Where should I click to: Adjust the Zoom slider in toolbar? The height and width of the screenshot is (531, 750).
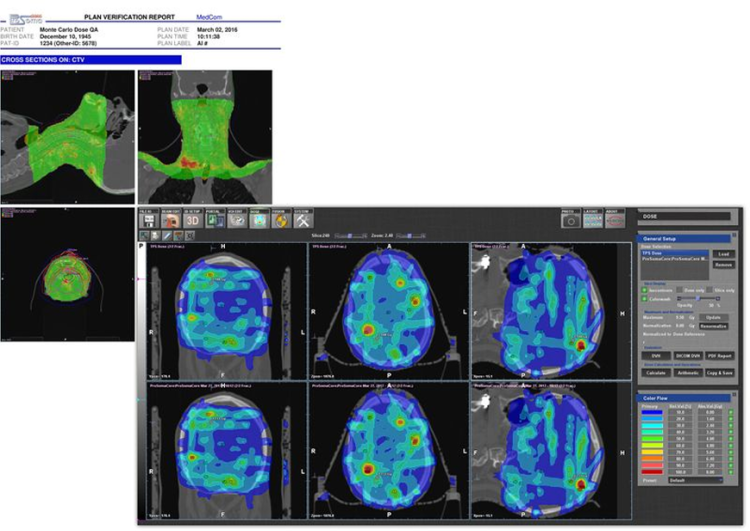tap(409, 235)
